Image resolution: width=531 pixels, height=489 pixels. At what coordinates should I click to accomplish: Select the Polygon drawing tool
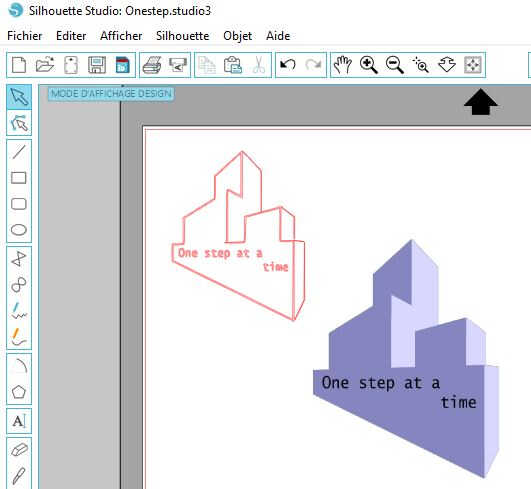click(19, 259)
